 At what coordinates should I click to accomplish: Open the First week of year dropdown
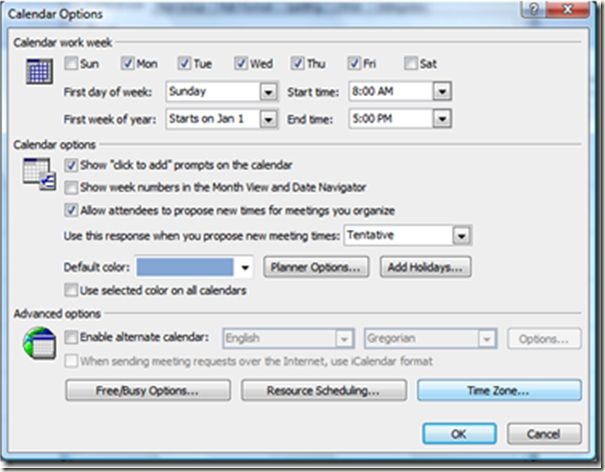coord(269,119)
